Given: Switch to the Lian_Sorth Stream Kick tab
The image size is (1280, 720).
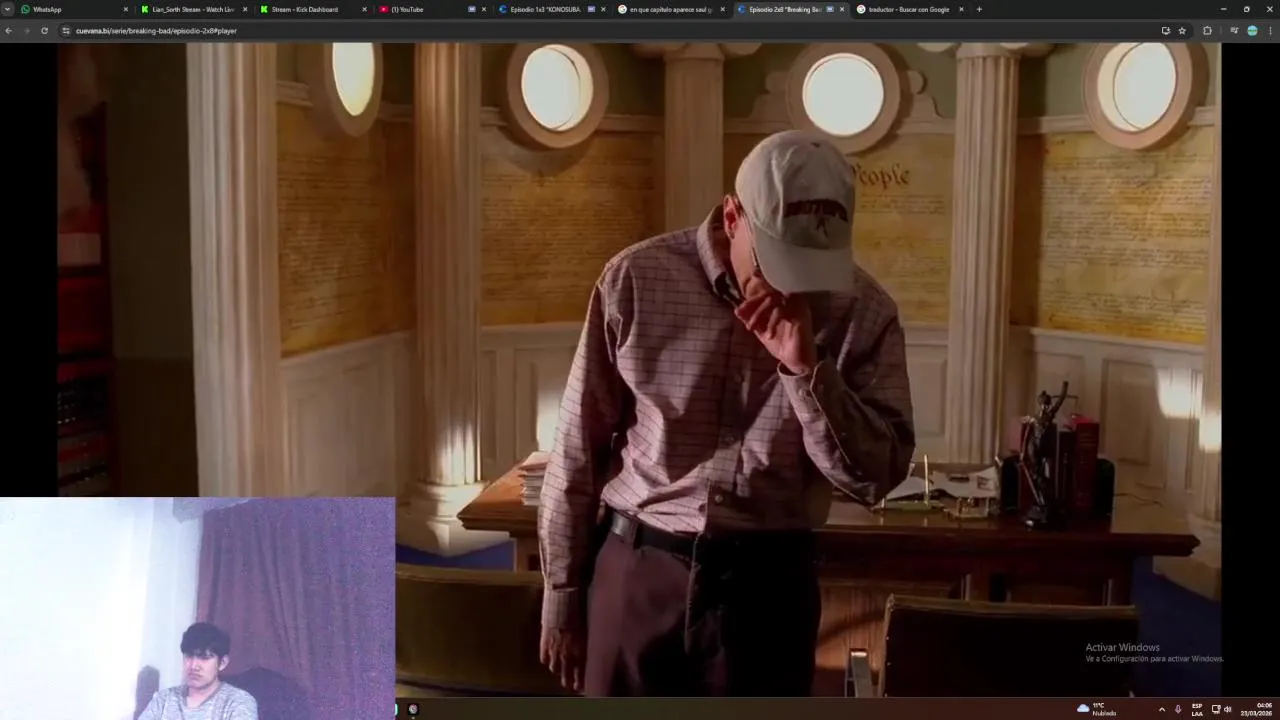Looking at the screenshot, I should [194, 9].
